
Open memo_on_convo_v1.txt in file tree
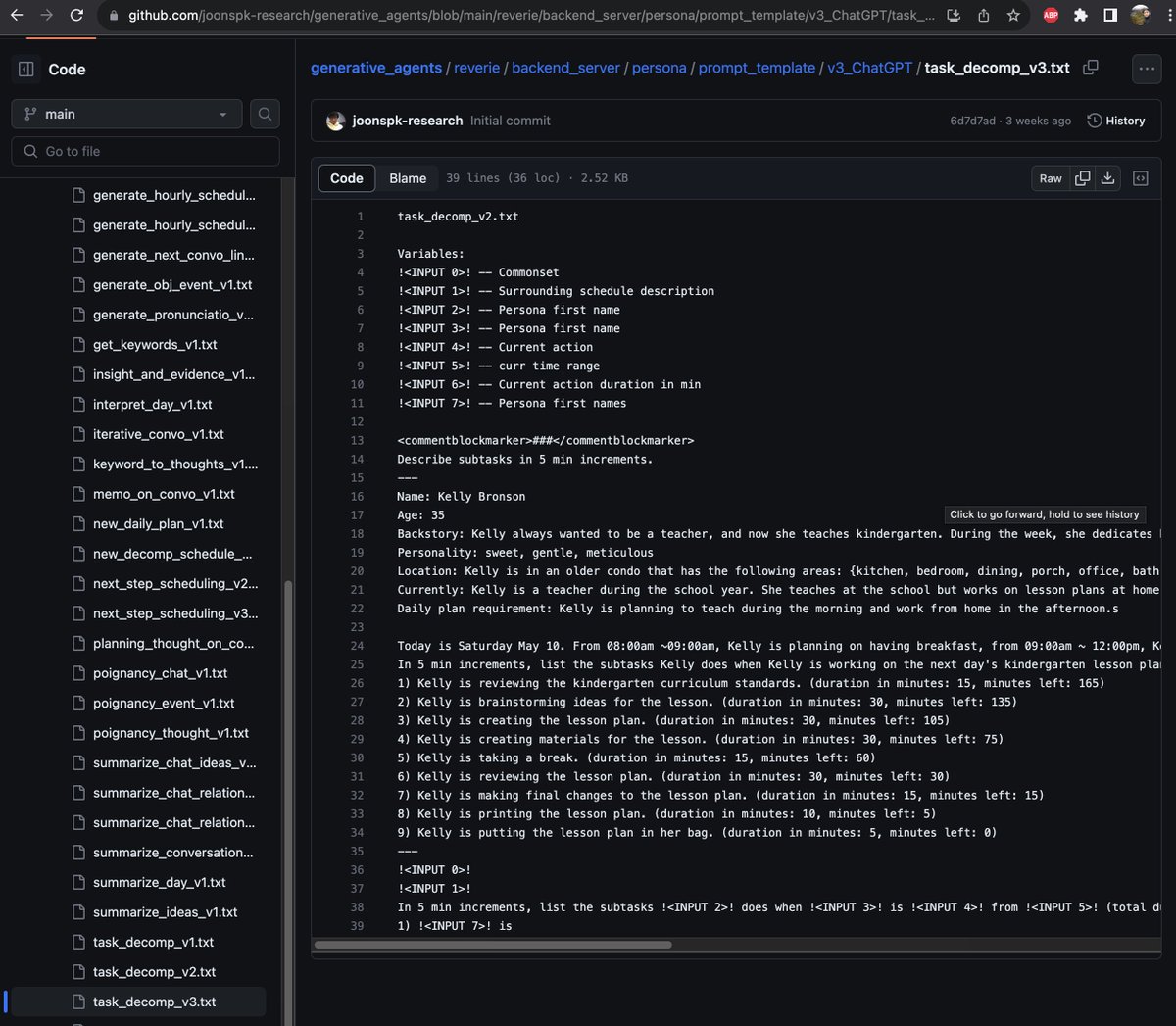164,494
